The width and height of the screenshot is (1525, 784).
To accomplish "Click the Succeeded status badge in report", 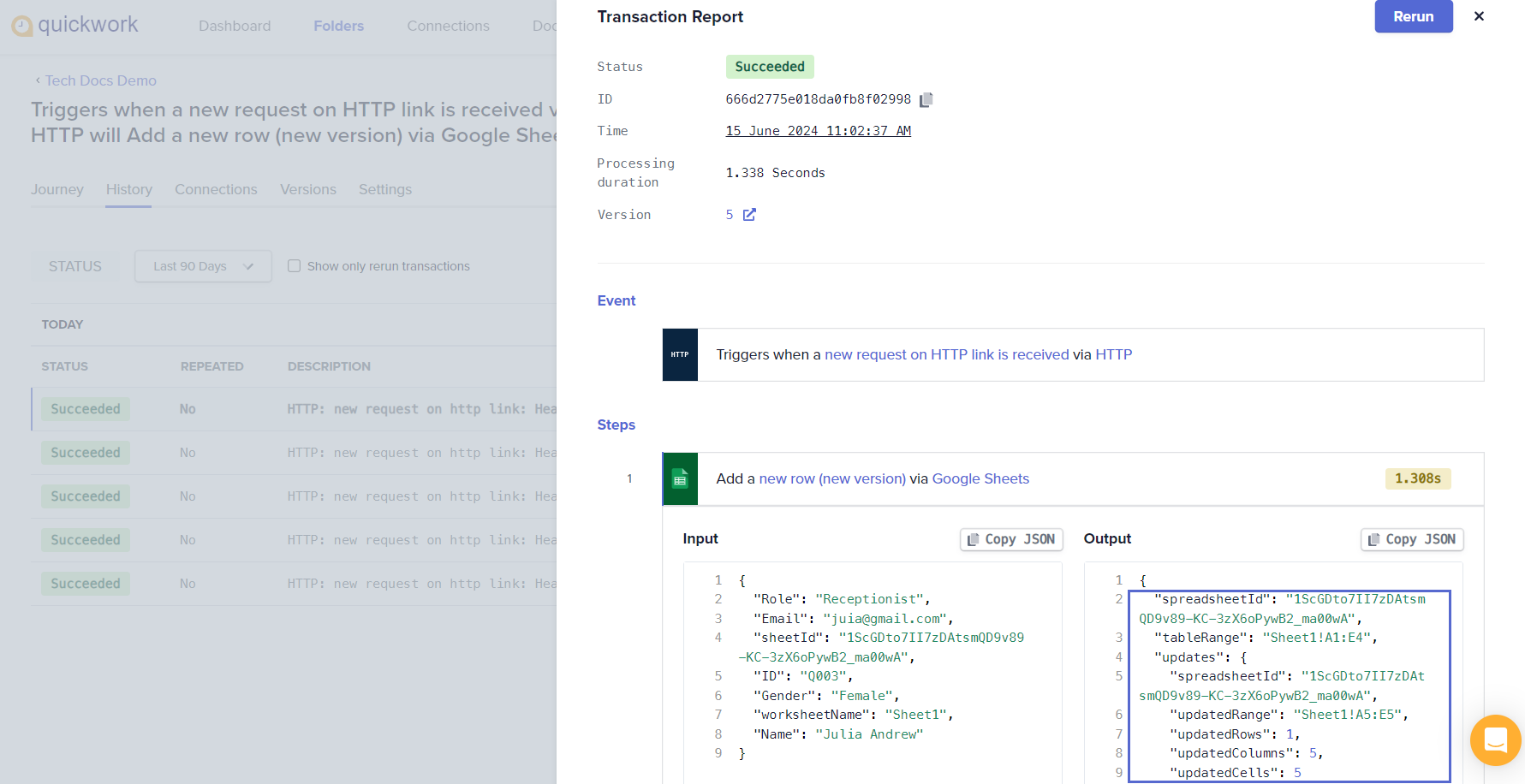I will (770, 67).
